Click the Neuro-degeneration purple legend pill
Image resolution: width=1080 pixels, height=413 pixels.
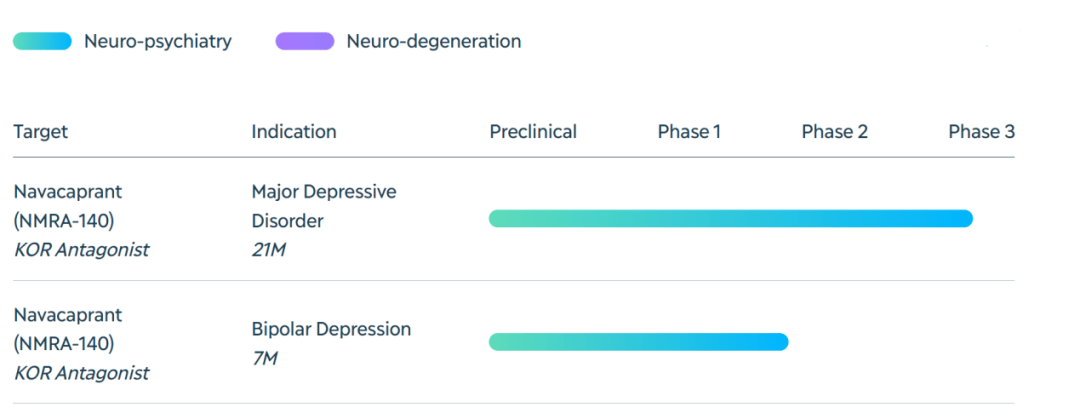pyautogui.click(x=305, y=41)
